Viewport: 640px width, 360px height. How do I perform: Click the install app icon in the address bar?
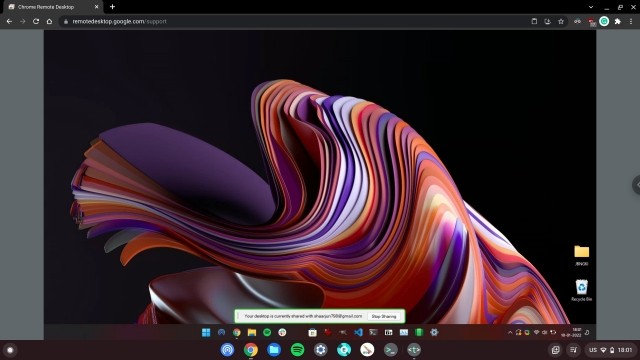click(547, 21)
